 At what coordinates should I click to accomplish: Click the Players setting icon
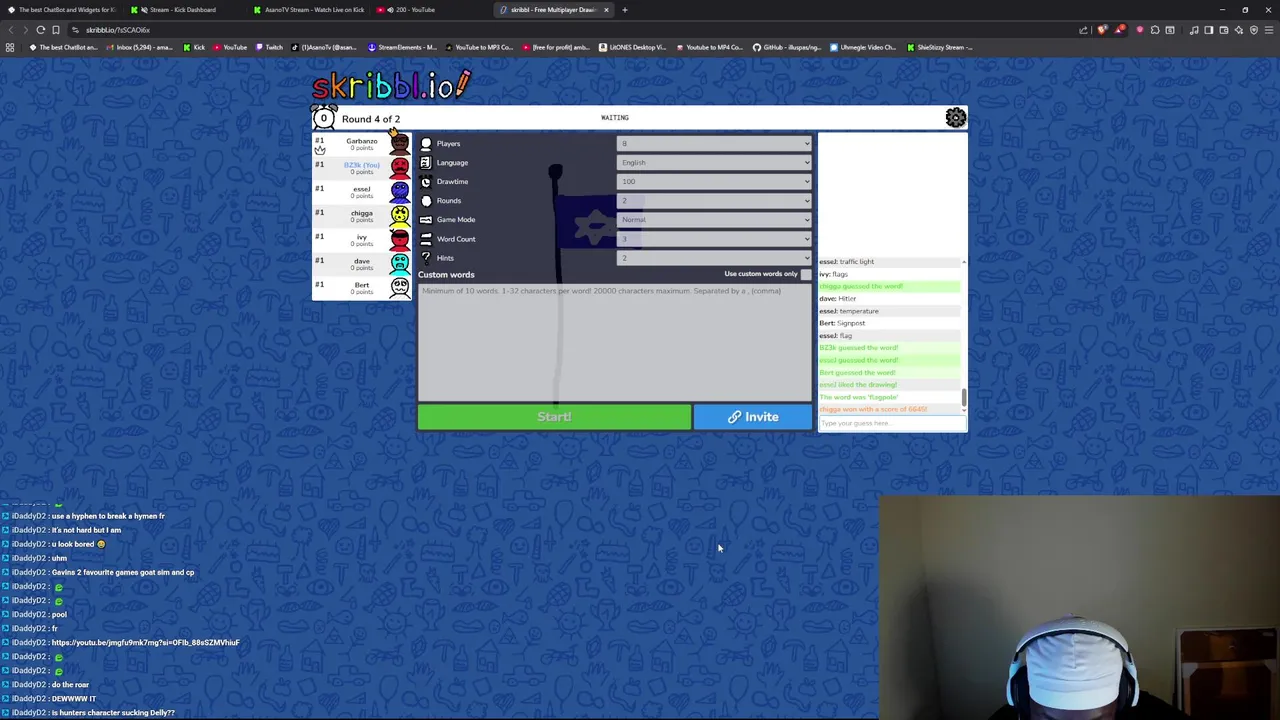click(x=426, y=144)
